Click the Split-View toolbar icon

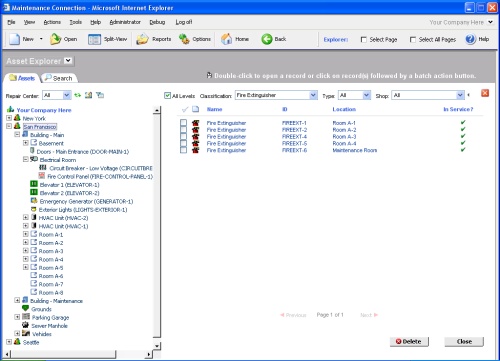(x=94, y=39)
